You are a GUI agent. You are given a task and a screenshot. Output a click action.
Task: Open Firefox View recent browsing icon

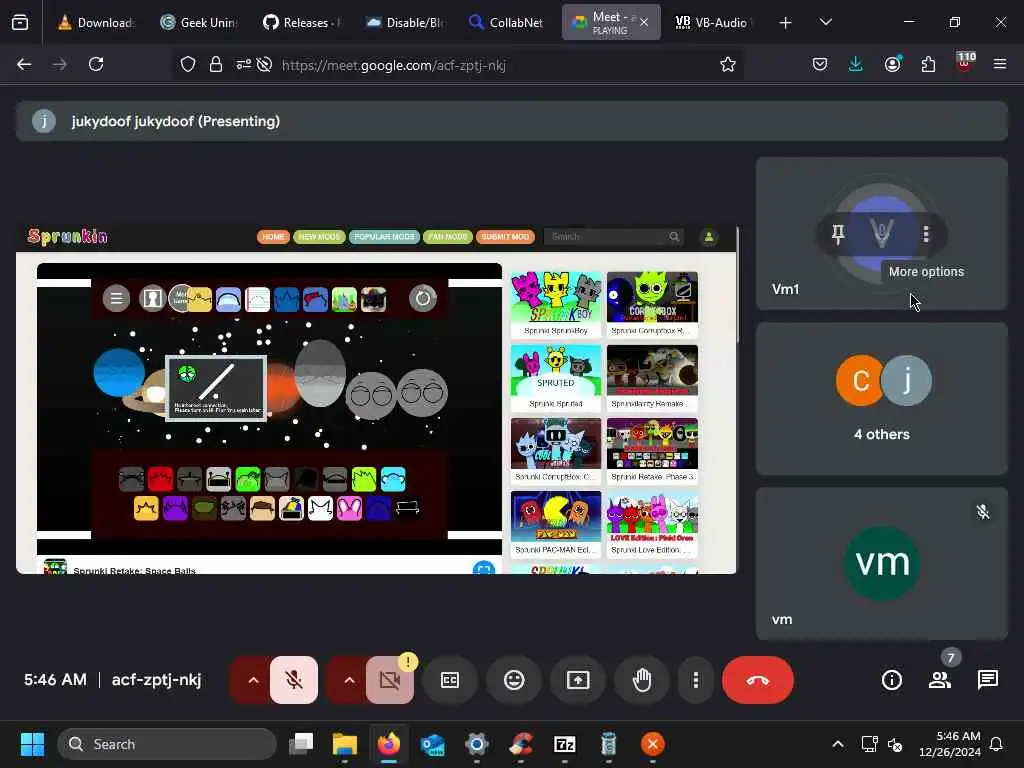click(x=20, y=22)
